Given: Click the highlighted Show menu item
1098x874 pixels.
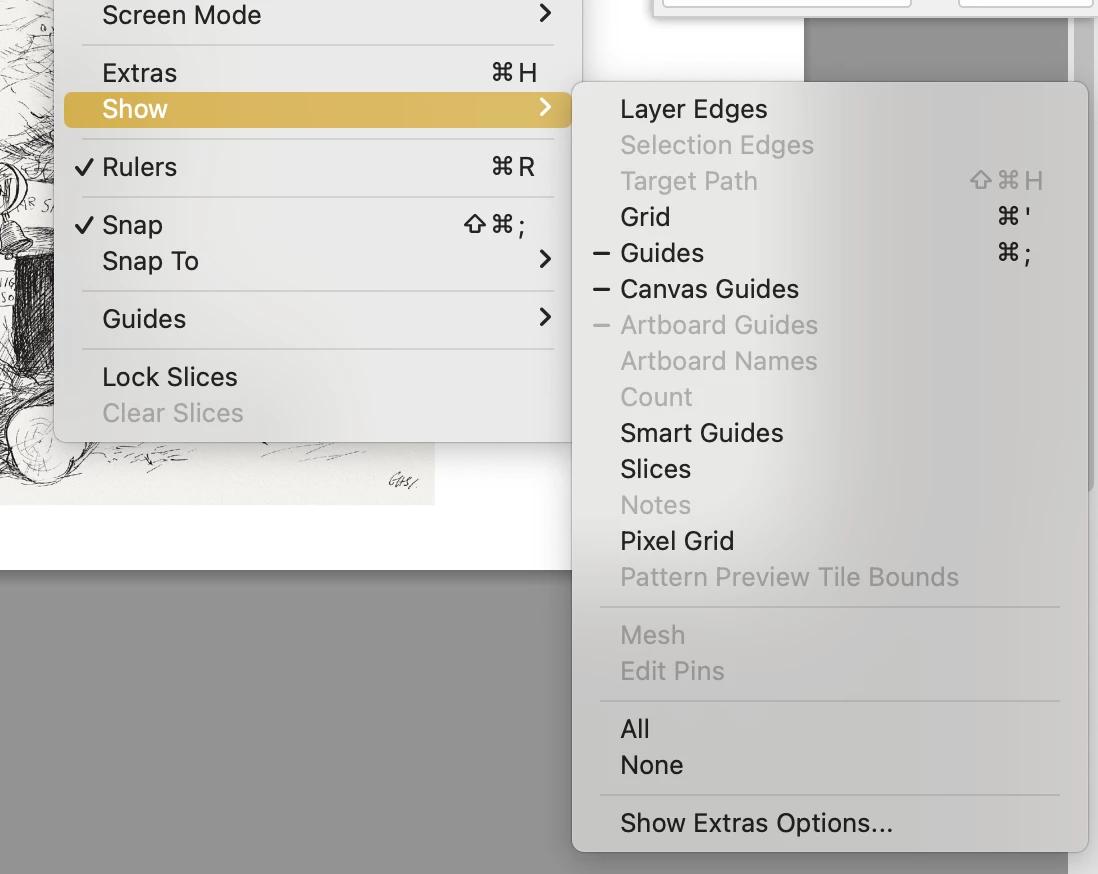Looking at the screenshot, I should [135, 109].
